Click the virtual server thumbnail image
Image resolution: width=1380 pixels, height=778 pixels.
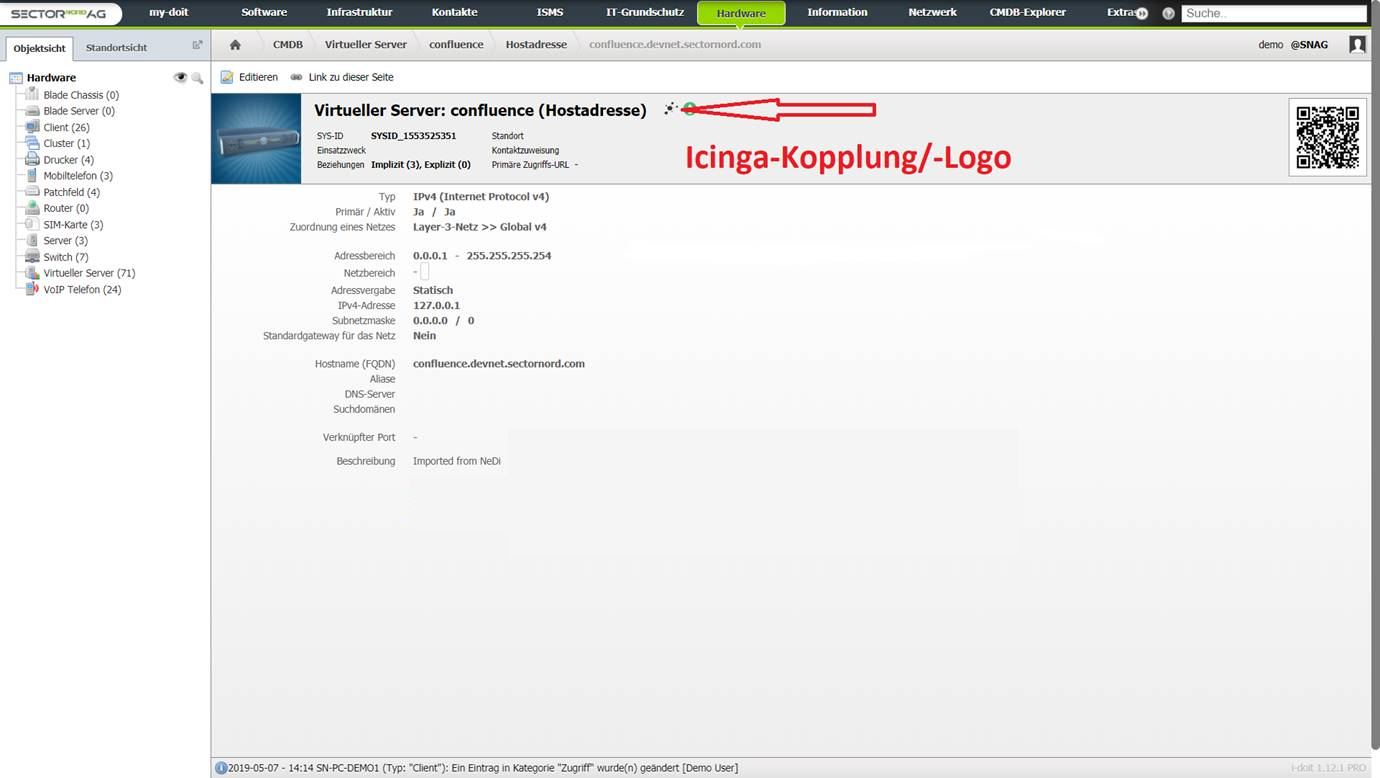pyautogui.click(x=256, y=138)
